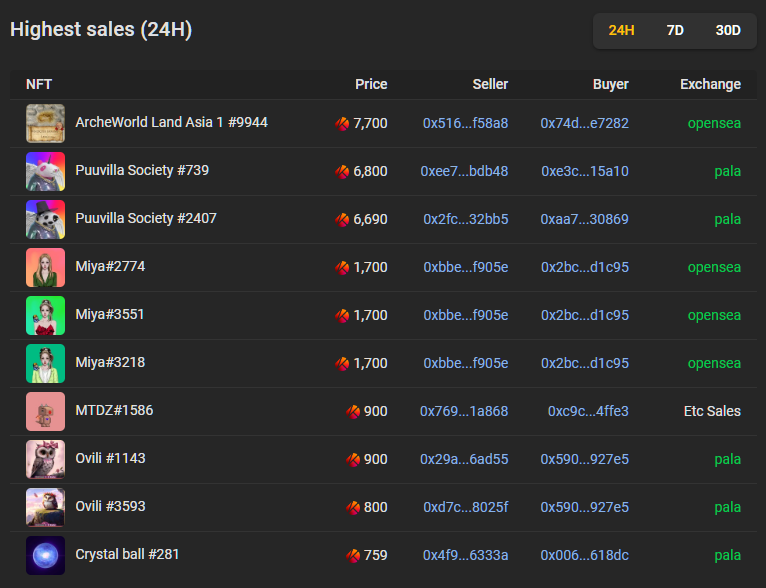Click the Klay icon in Miya#3218 row

click(x=342, y=363)
